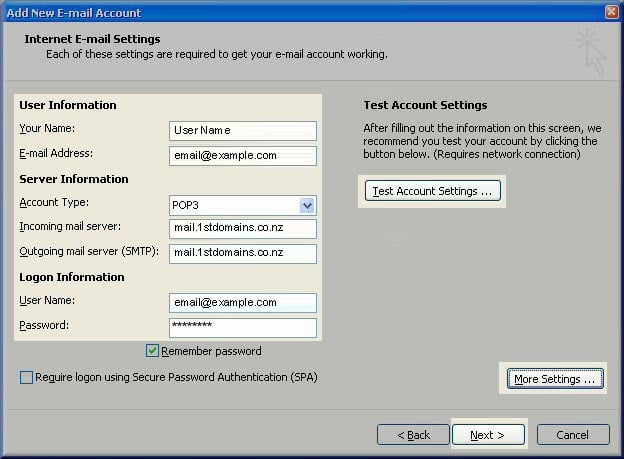Go to the Next step
This screenshot has width=624, height=459.
488,435
